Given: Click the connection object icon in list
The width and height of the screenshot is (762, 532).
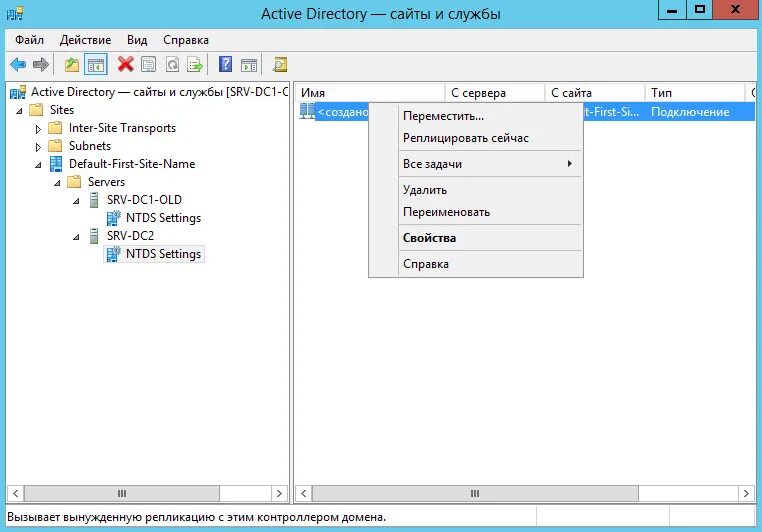Looking at the screenshot, I should [307, 111].
